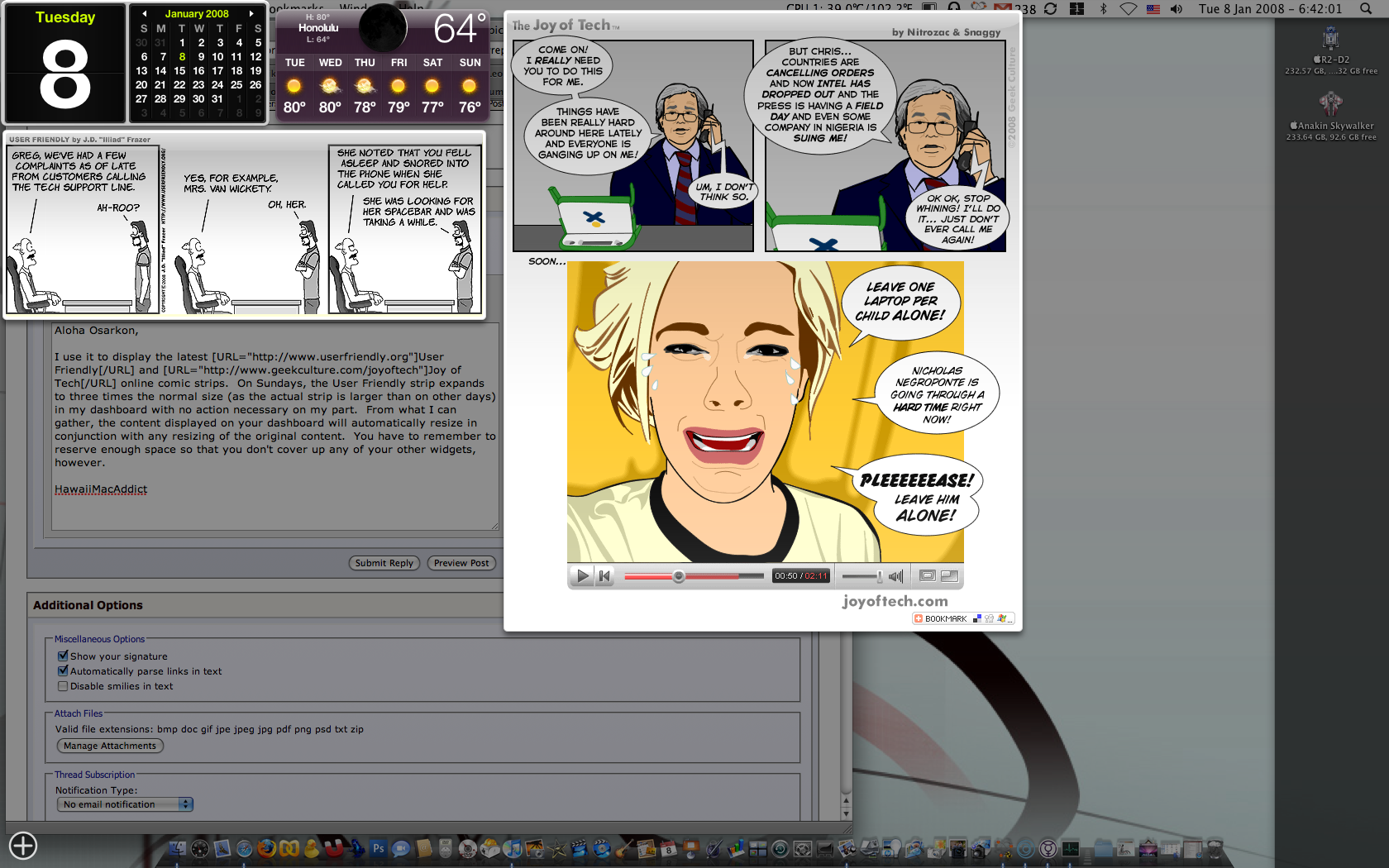This screenshot has height=868, width=1389.
Task: Go to next month in calendar widget
Action: tap(251, 14)
